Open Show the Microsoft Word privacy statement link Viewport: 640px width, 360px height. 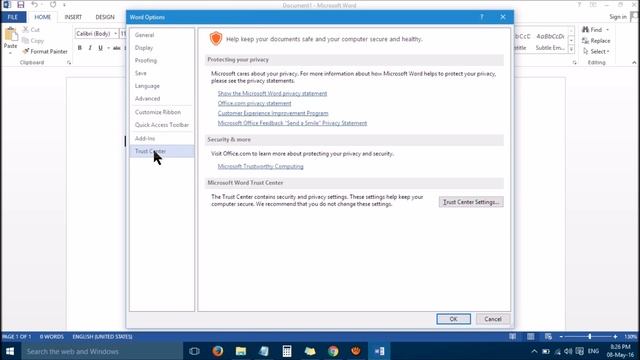pos(272,93)
